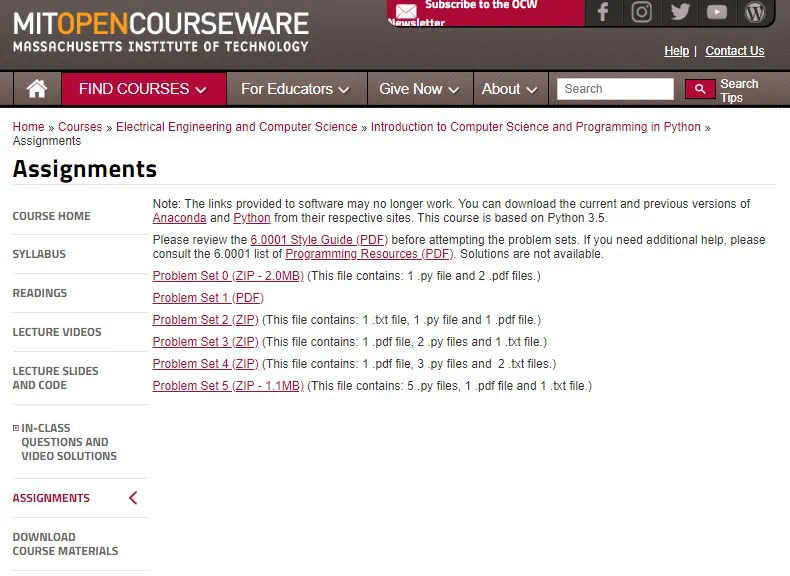Expand the FIND COURSES dropdown
This screenshot has height=576, width=790.
143,89
